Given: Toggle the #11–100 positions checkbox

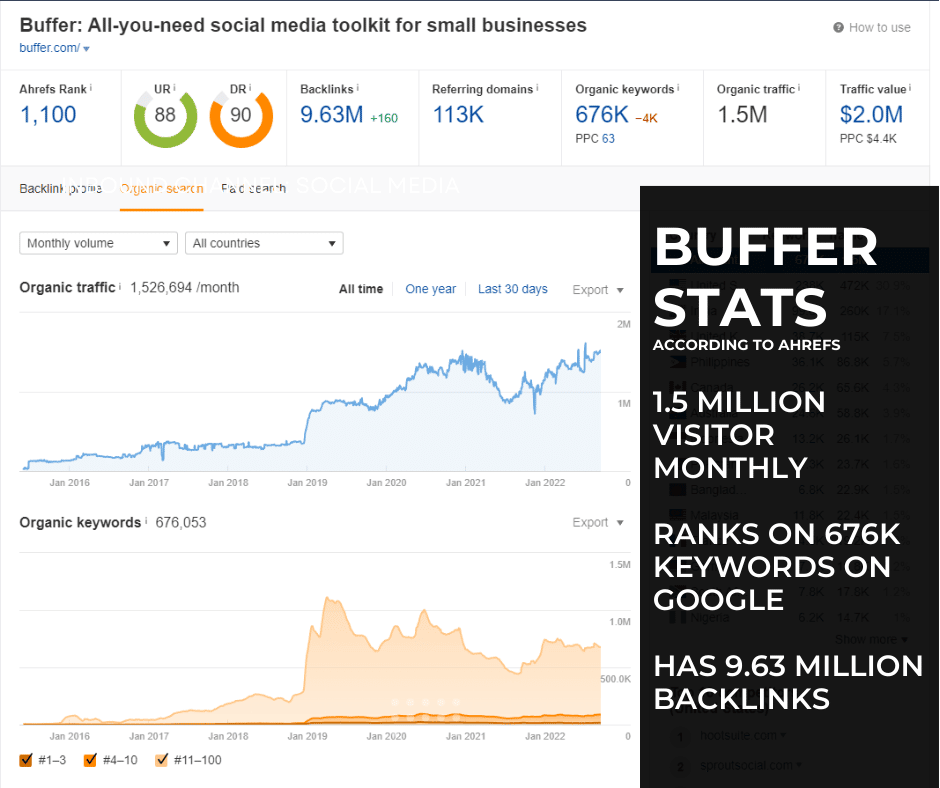Looking at the screenshot, I should [x=162, y=760].
